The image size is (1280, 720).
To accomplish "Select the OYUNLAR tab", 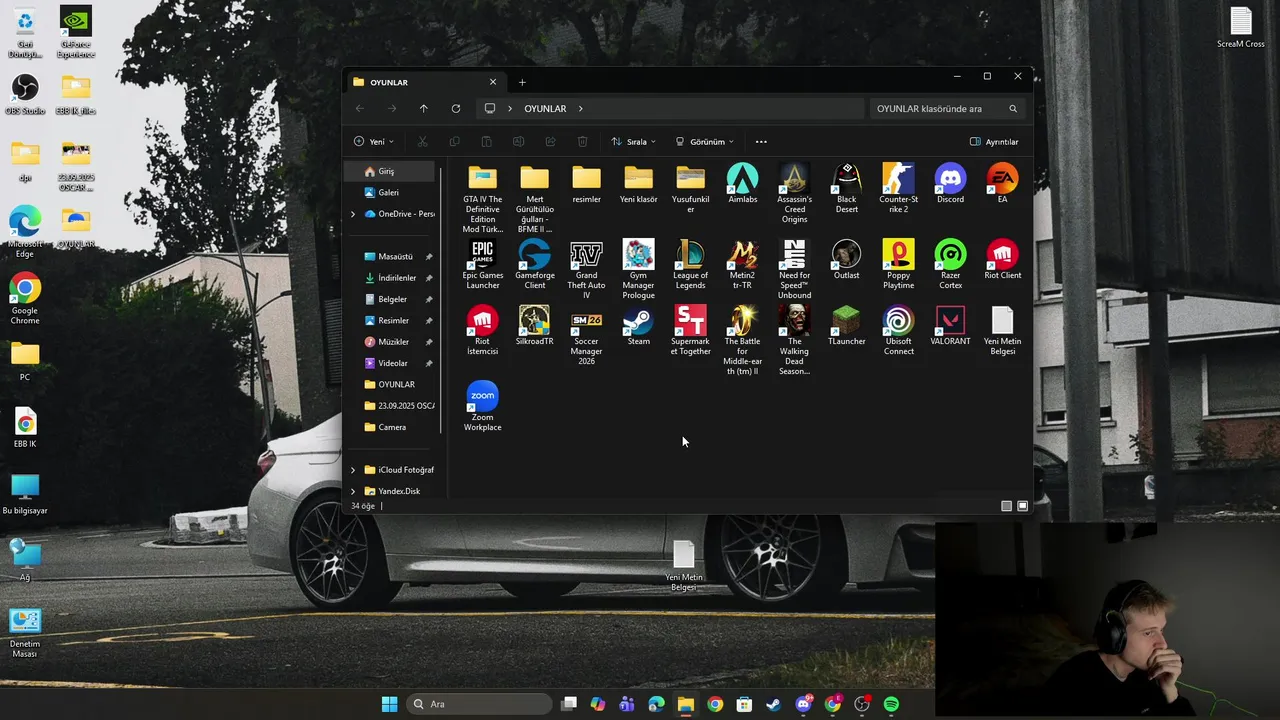I will point(425,82).
